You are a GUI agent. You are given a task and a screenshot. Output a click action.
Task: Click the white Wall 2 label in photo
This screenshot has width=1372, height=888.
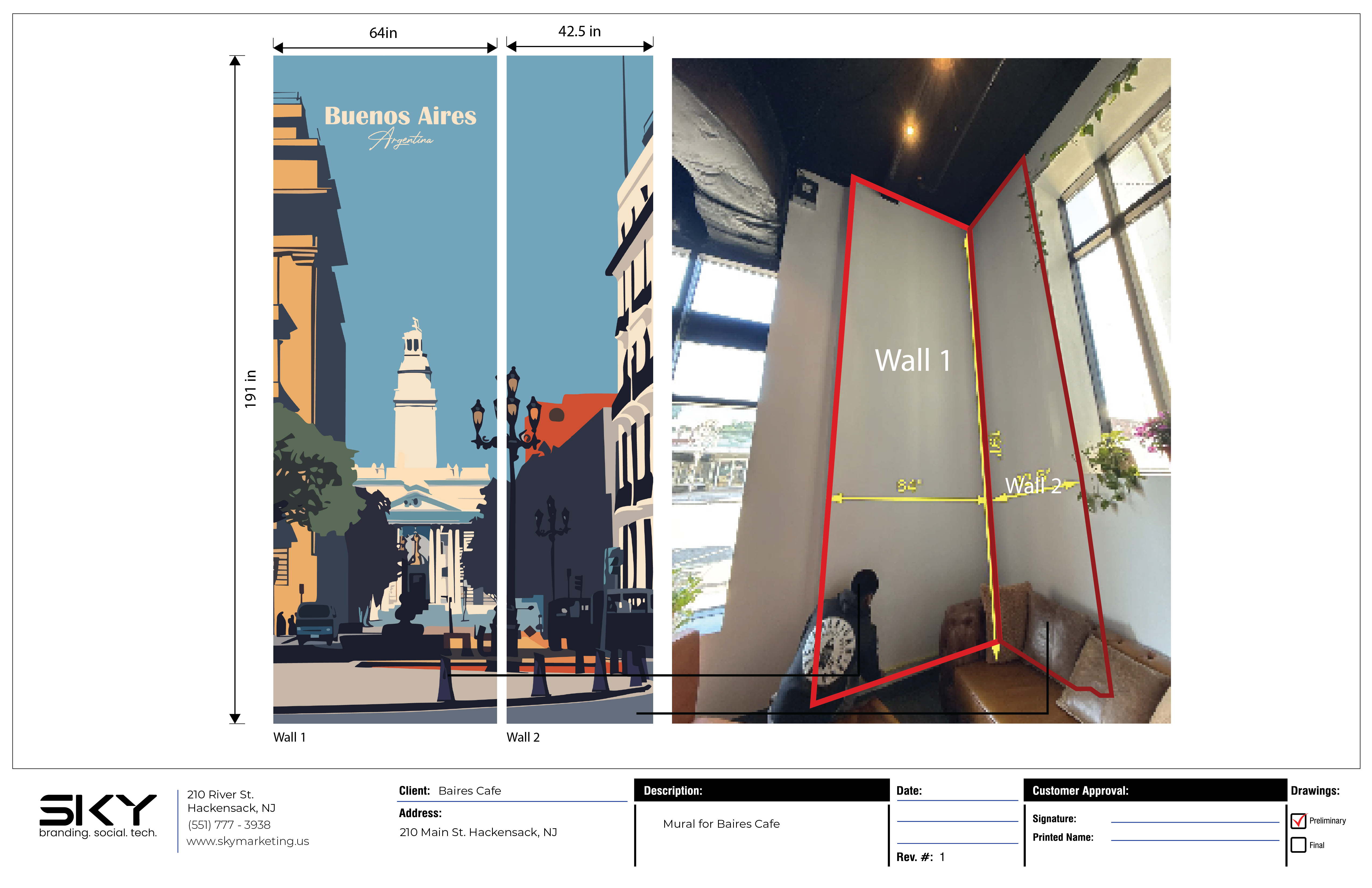(x=1033, y=485)
